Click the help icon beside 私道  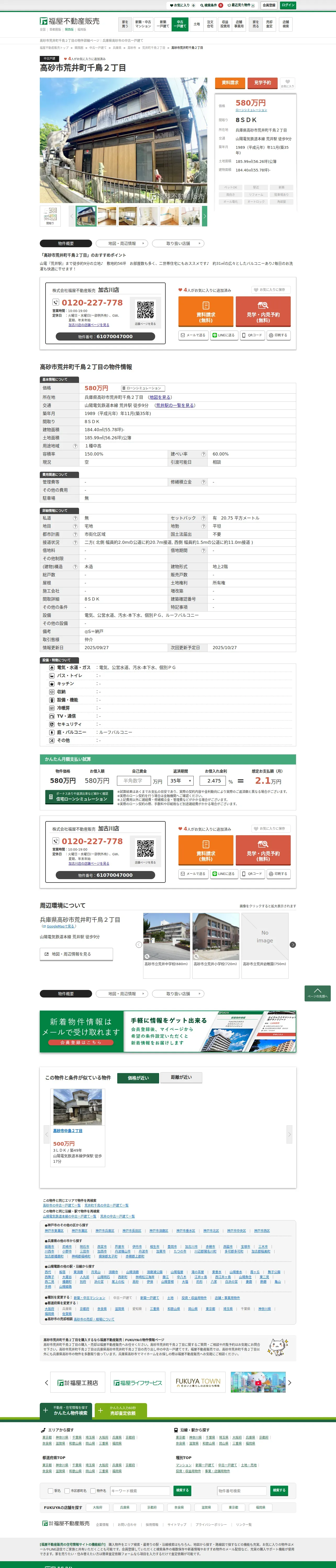point(75,518)
